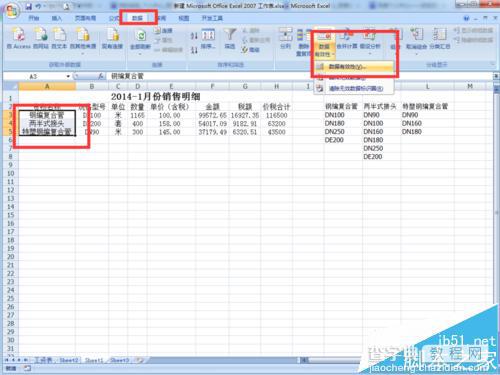
Task: Select column L header
Action: pos(427,87)
